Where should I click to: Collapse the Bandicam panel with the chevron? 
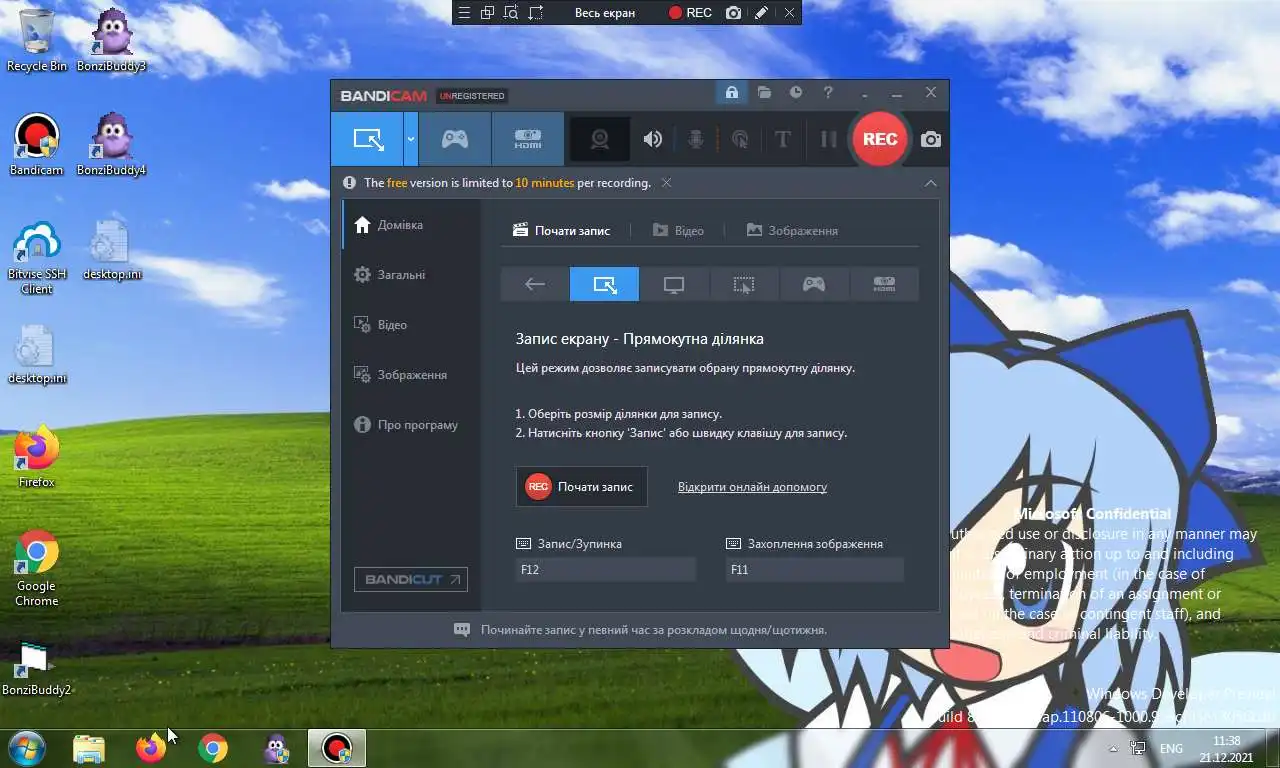click(x=931, y=183)
